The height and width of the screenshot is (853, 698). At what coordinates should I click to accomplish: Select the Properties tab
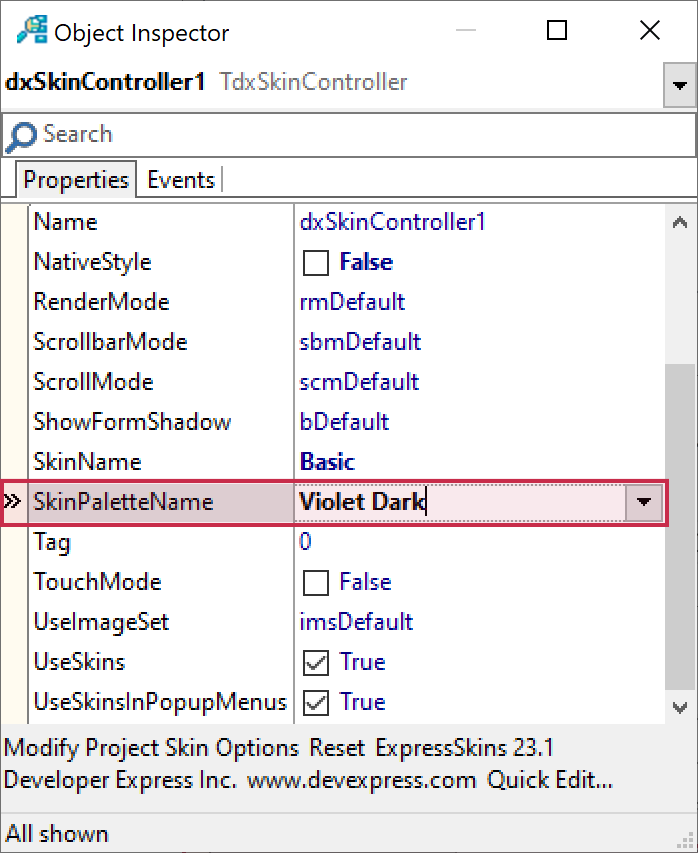tap(76, 180)
